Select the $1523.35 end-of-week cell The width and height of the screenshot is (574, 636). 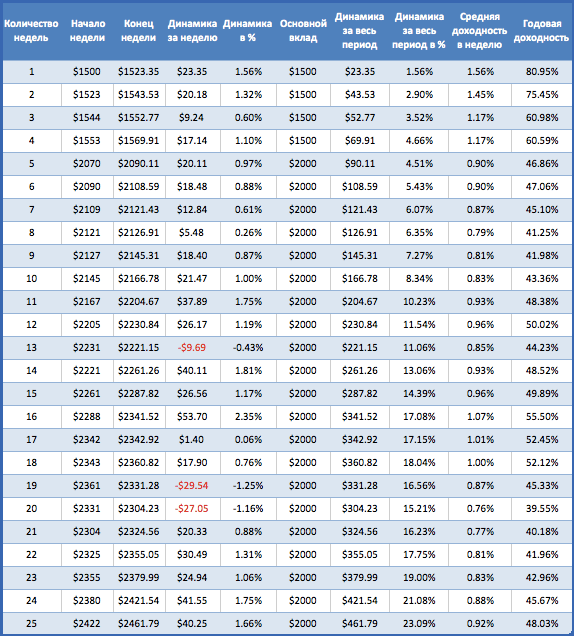(139, 72)
